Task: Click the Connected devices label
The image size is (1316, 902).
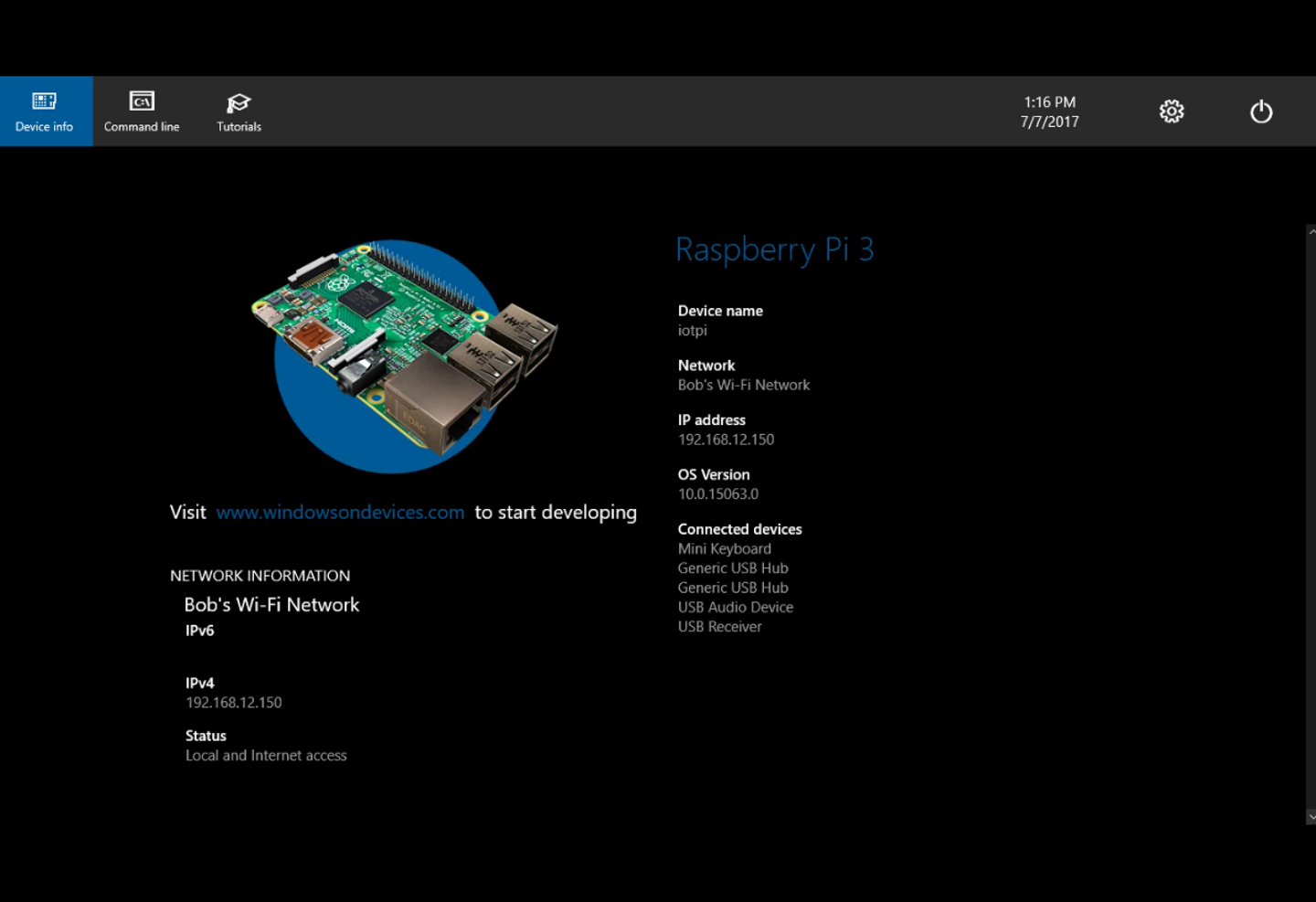Action: [x=739, y=529]
